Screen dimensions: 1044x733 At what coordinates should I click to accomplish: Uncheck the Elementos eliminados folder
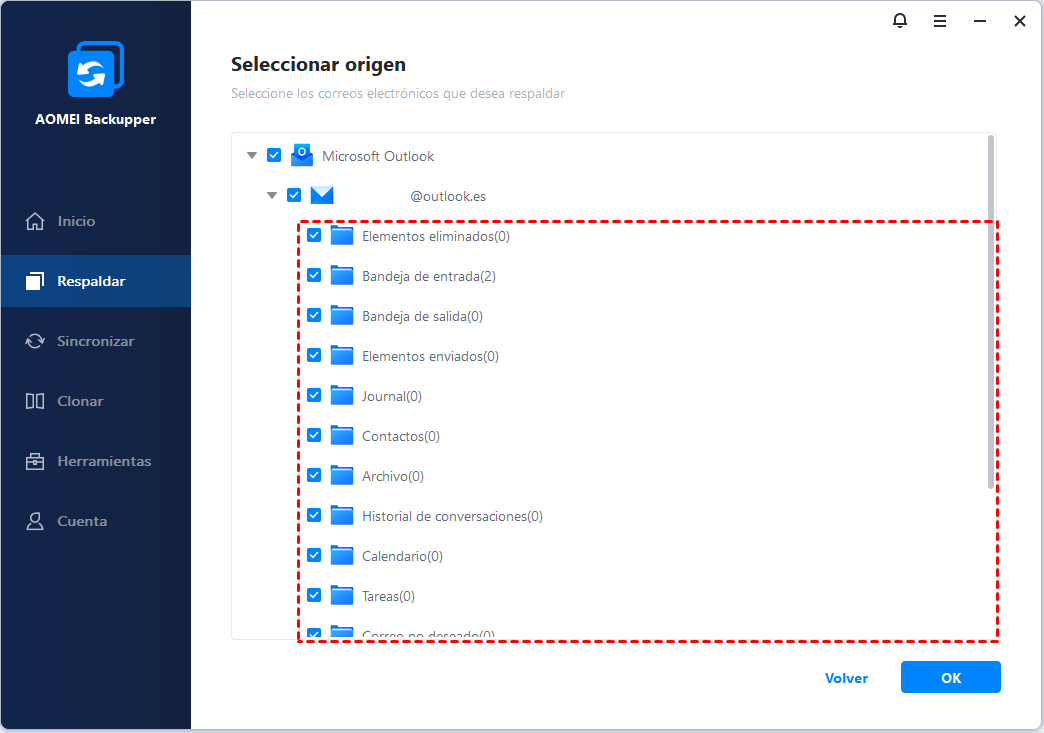pos(315,234)
